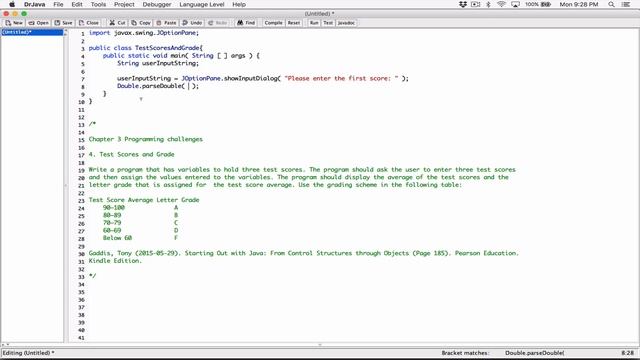Click the Gaddis, Tony citation line
Image resolution: width=640 pixels, height=360 pixels.
coord(304,253)
